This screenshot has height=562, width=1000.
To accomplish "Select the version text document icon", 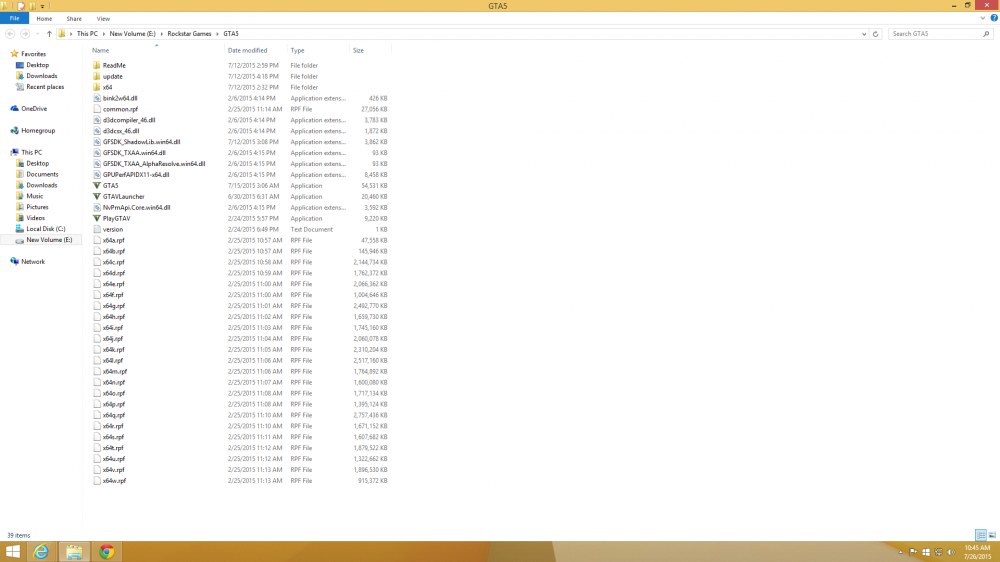I will 96,229.
